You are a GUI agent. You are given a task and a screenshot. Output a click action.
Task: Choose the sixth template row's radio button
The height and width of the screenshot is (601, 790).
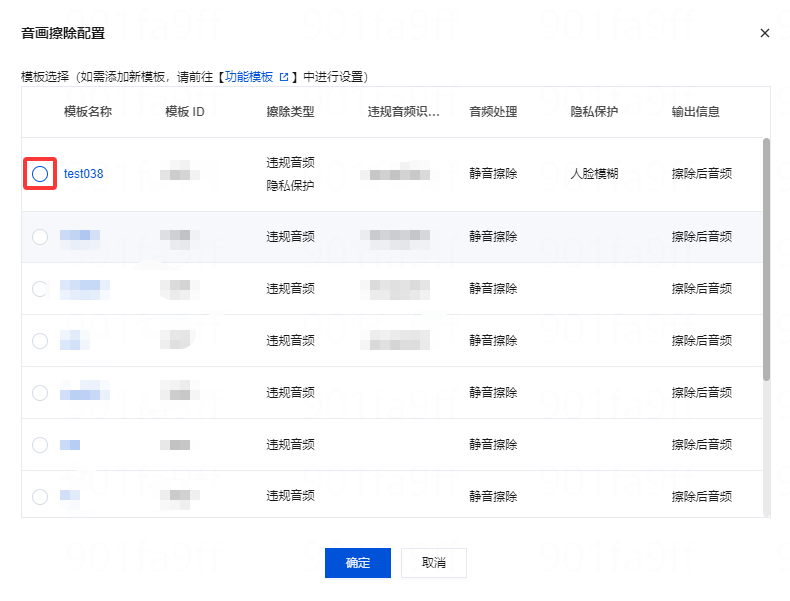(x=40, y=445)
